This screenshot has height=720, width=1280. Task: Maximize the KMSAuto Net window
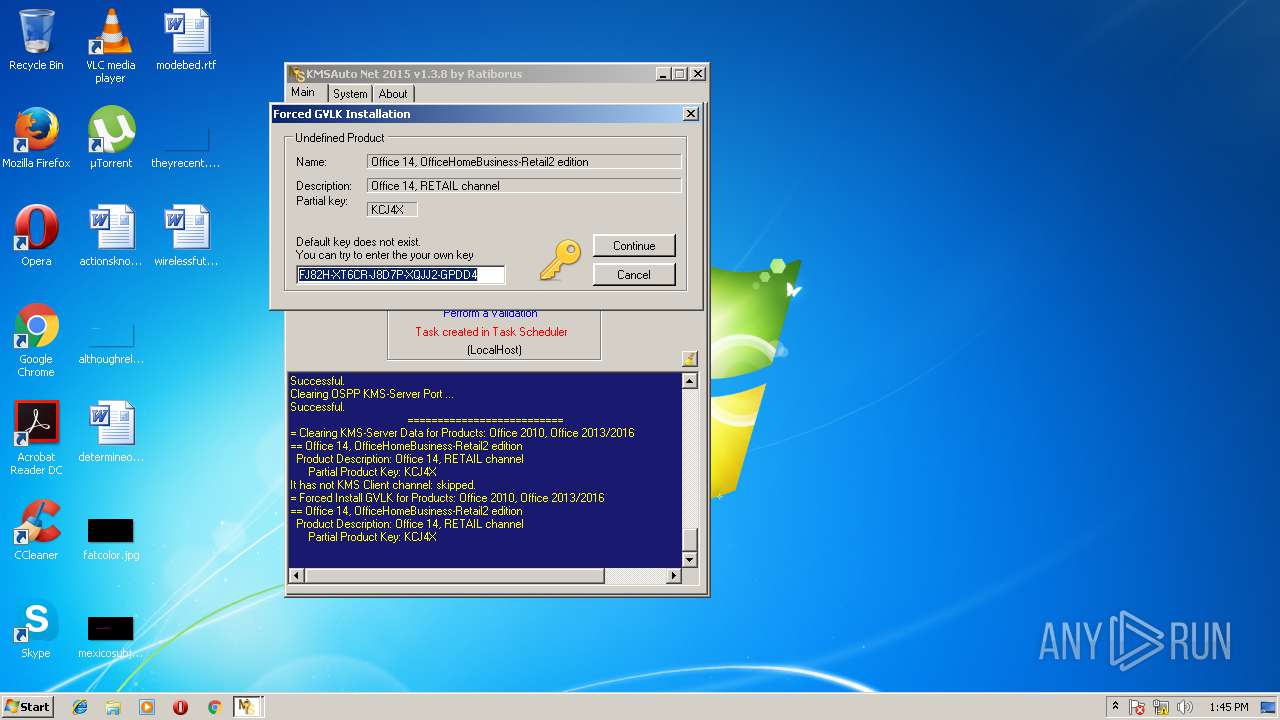click(680, 74)
